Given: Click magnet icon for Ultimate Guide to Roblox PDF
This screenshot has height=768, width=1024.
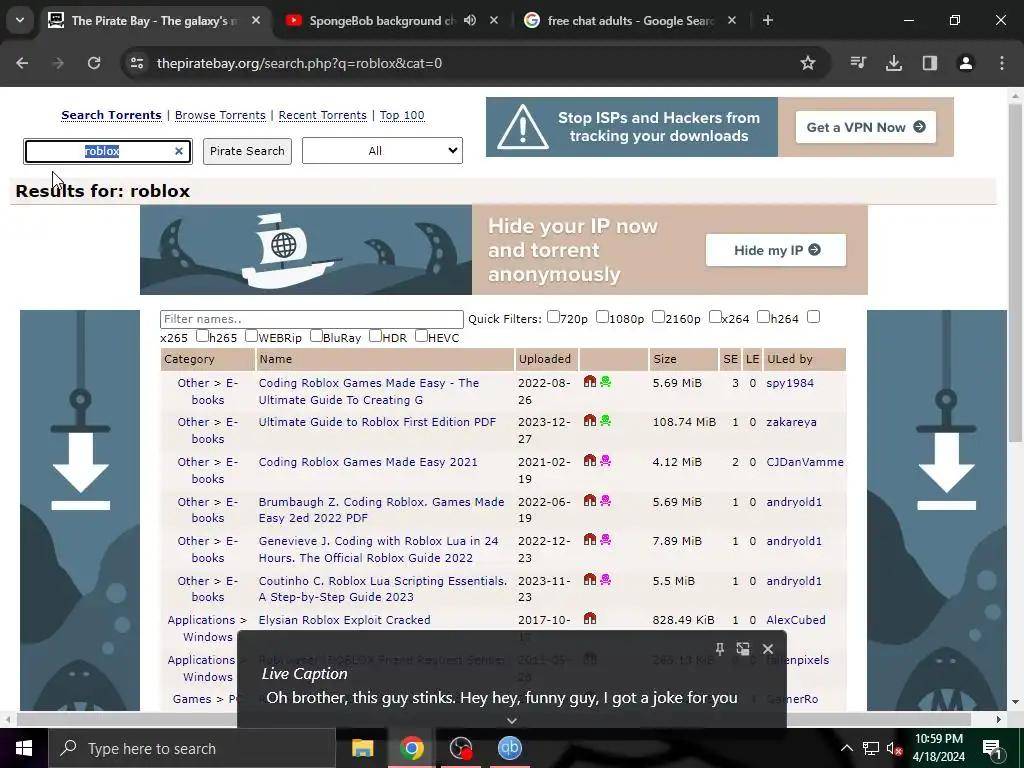Looking at the screenshot, I should 590,421.
